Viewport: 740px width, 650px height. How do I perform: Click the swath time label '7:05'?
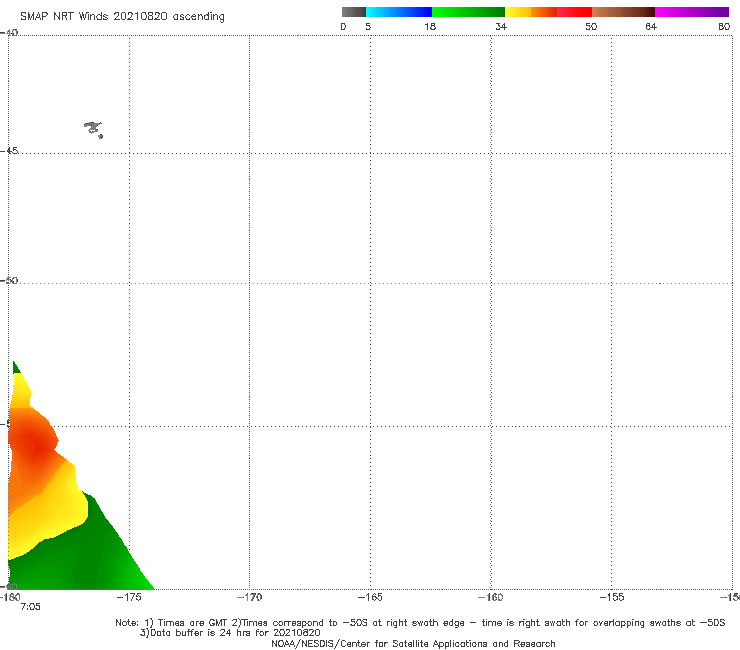click(x=30, y=607)
